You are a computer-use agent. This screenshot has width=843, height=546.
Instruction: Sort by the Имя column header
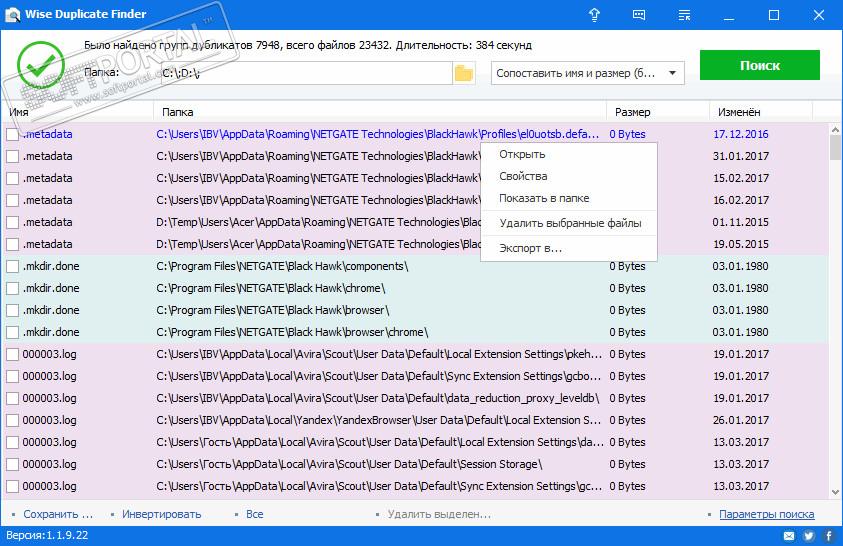[78, 112]
